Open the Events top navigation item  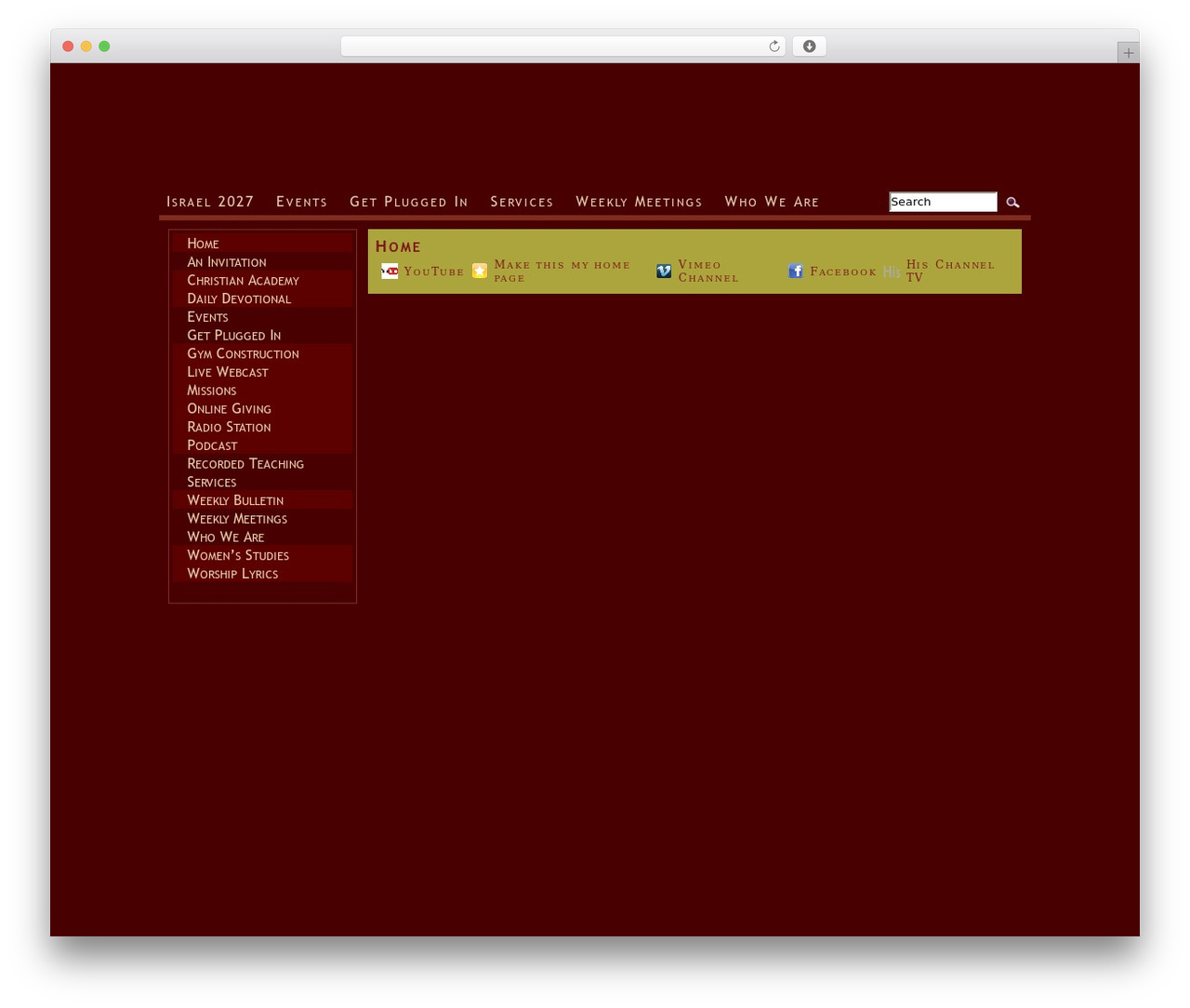tap(301, 202)
